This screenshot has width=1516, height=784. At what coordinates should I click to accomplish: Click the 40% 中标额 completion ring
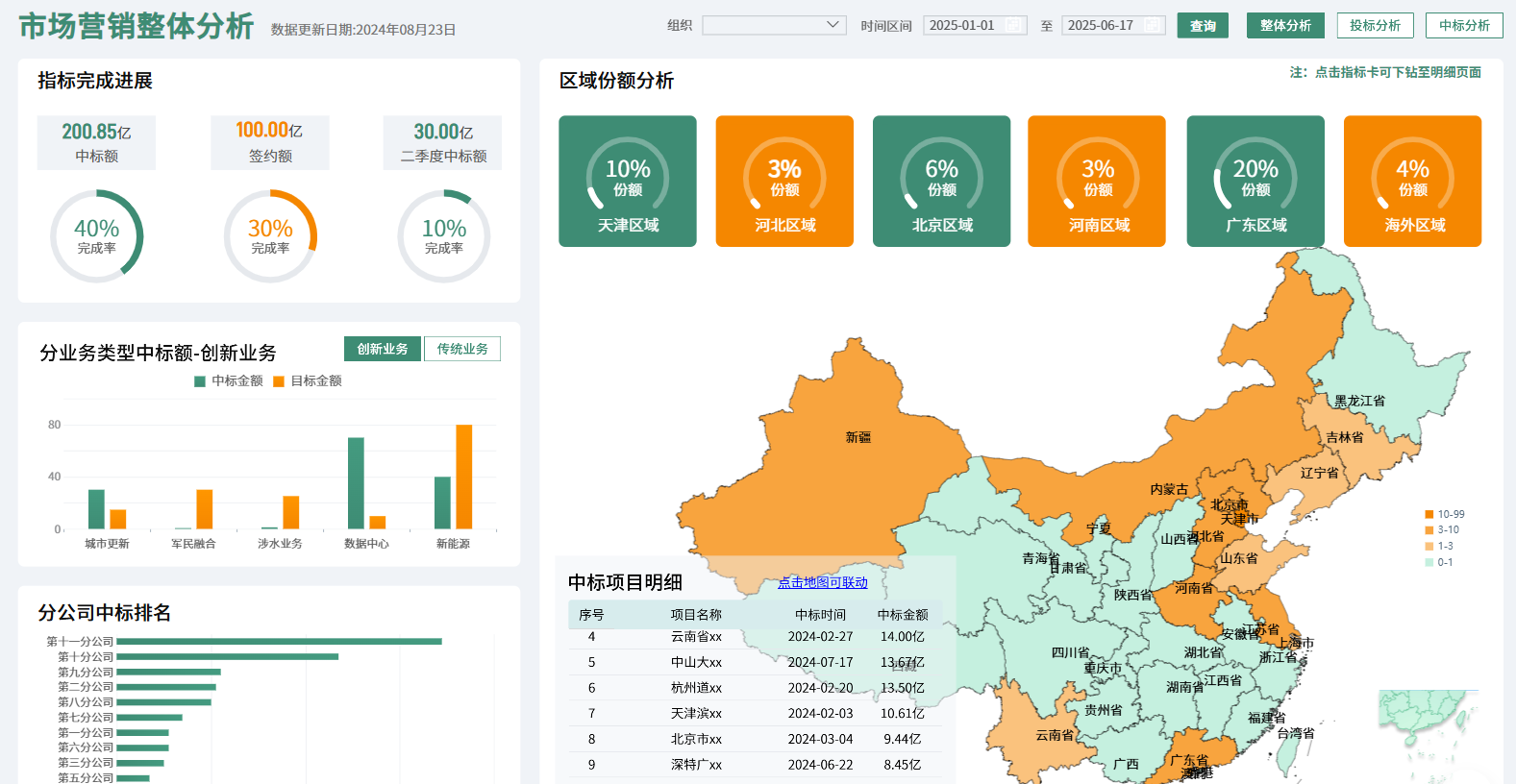pyautogui.click(x=96, y=236)
